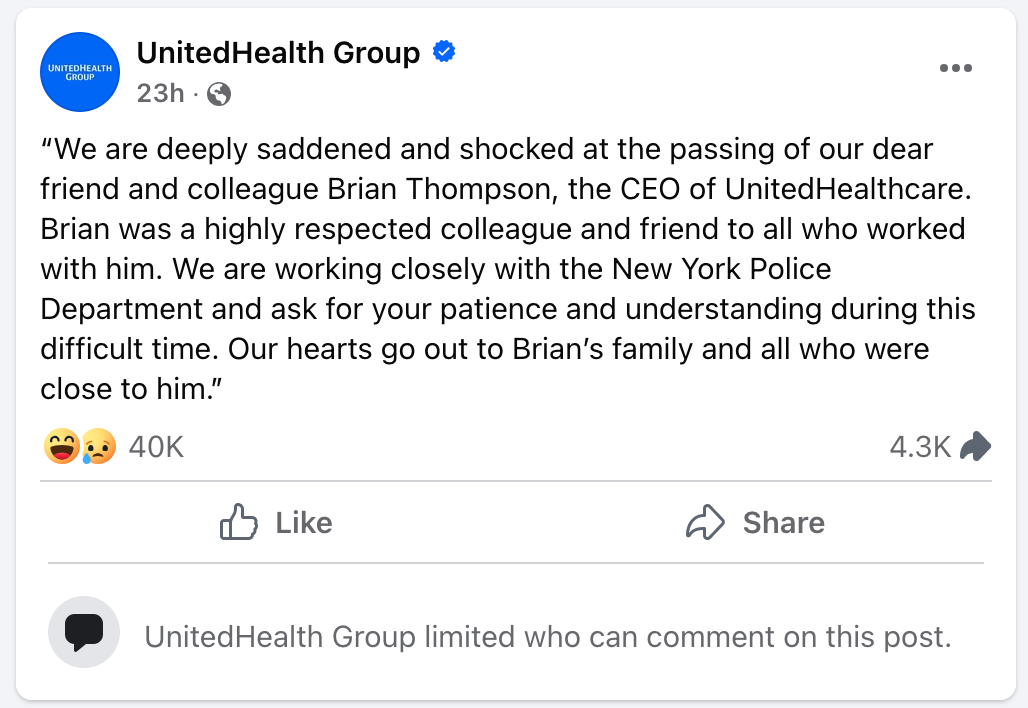Viewport: 1028px width, 708px height.
Task: Open the UnitedHealth Group profile picture
Action: 79,72
